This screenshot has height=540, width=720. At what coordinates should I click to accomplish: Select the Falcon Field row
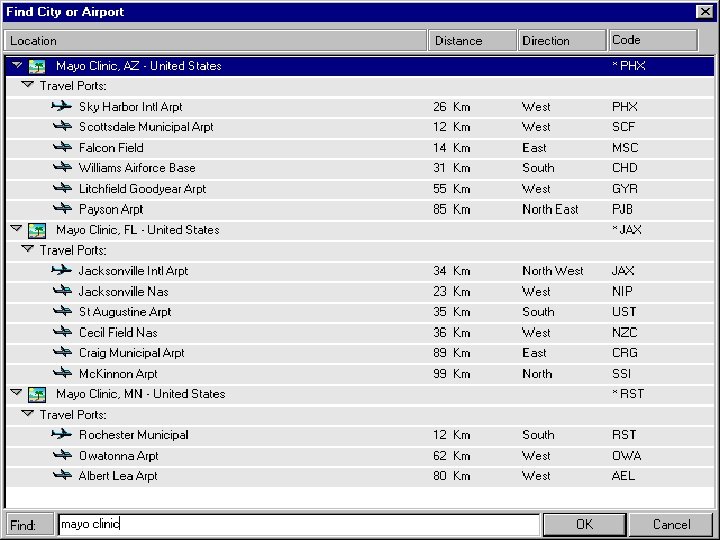click(360, 148)
